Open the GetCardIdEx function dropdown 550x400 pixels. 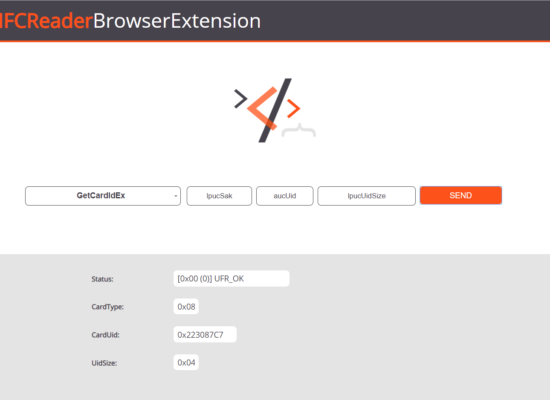tap(103, 196)
